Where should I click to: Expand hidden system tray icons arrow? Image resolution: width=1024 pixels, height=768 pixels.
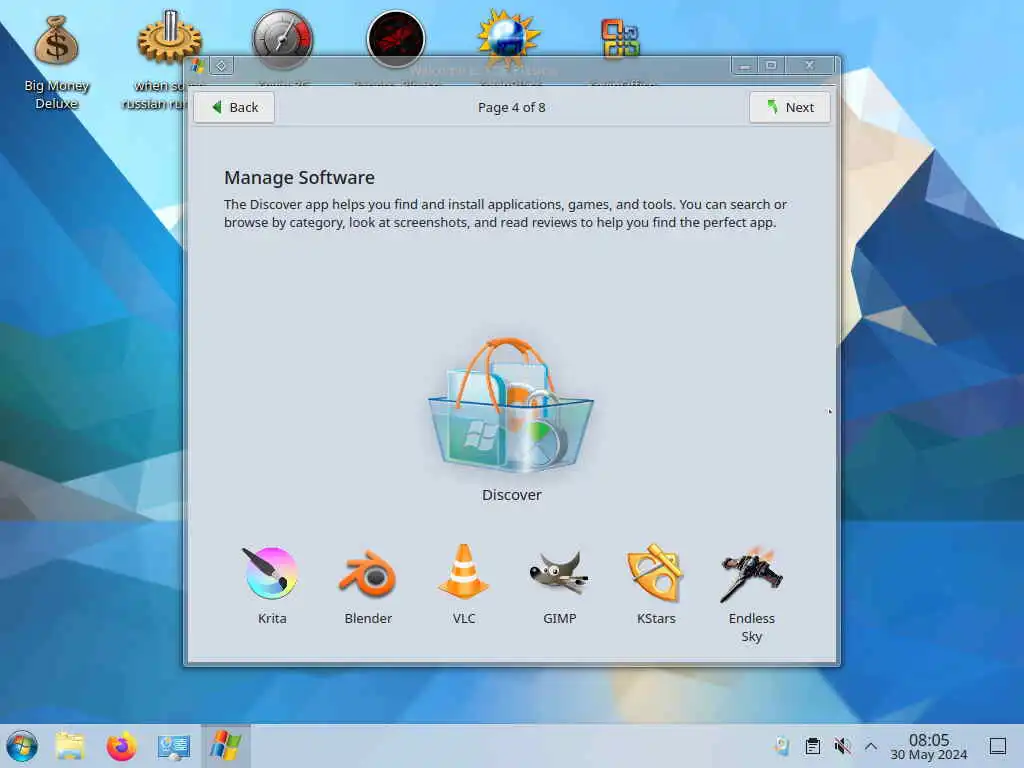pos(871,746)
